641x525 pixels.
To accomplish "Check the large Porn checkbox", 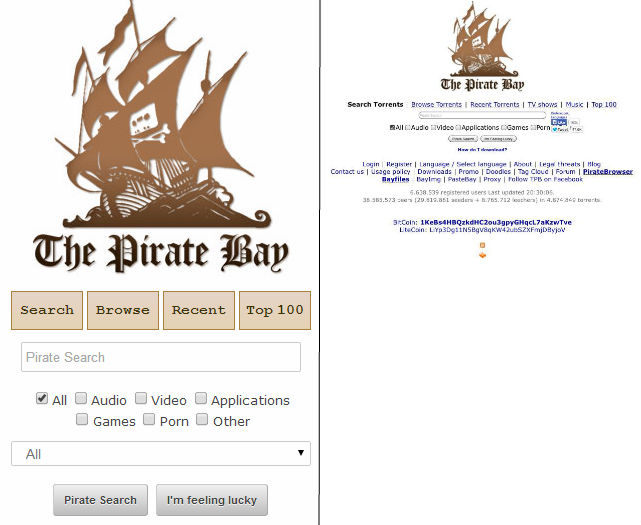I will click(x=149, y=419).
